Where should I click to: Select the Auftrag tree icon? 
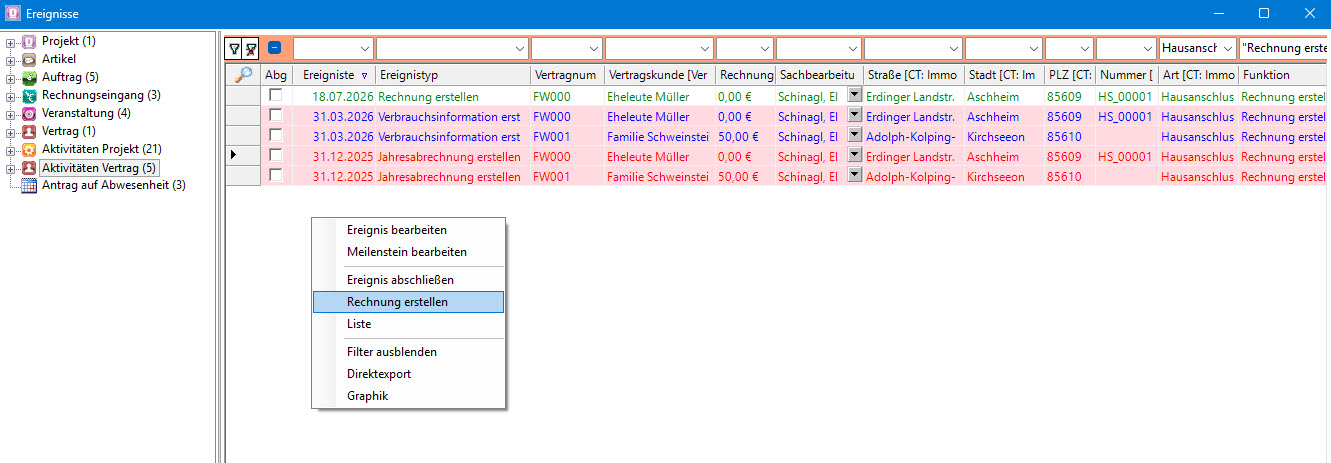(29, 78)
